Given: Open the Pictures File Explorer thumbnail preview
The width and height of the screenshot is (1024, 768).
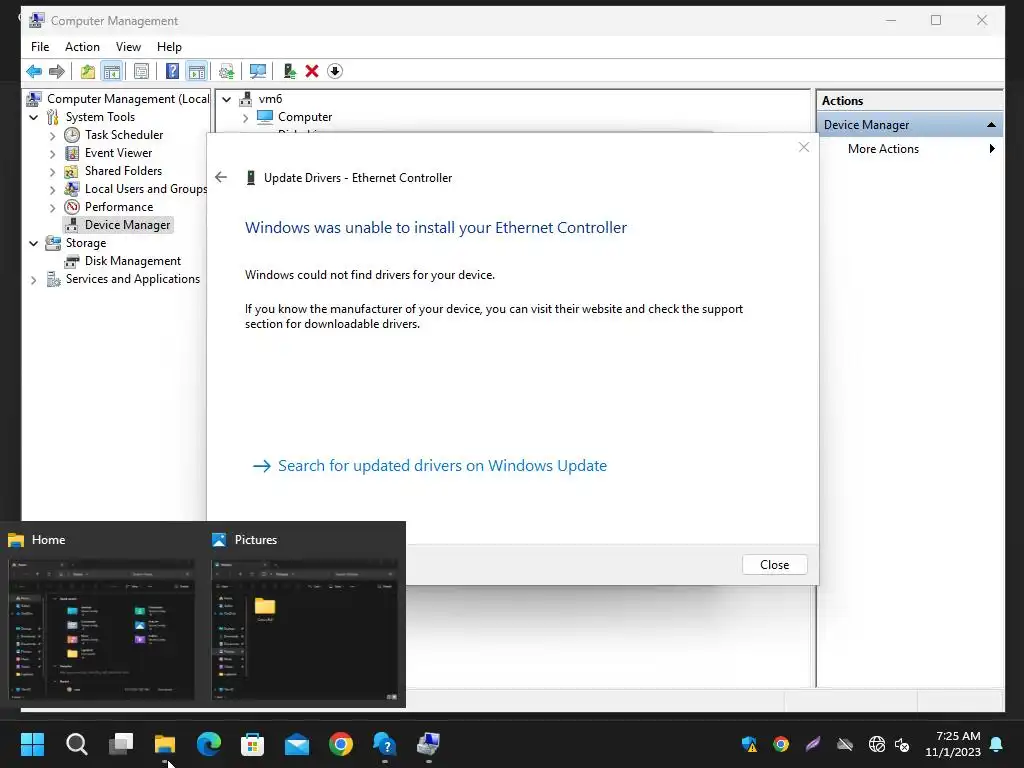Looking at the screenshot, I should coord(304,629).
